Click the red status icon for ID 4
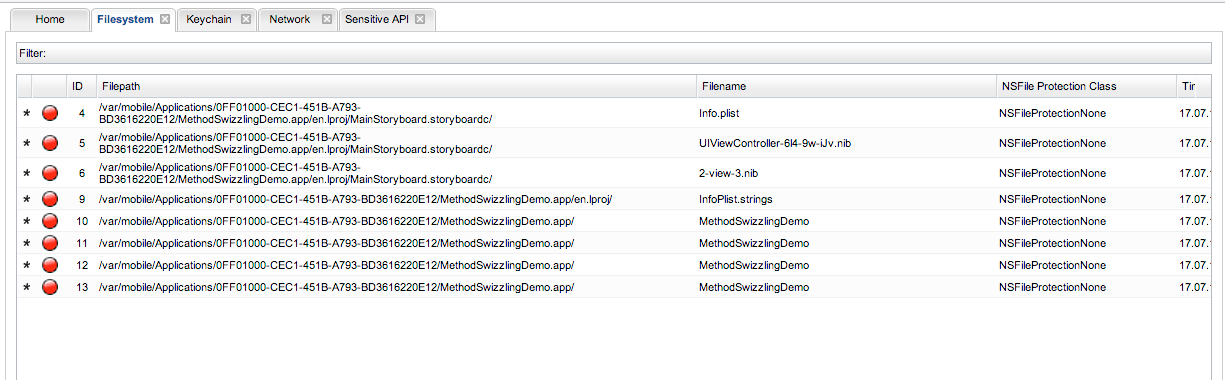 (50, 113)
